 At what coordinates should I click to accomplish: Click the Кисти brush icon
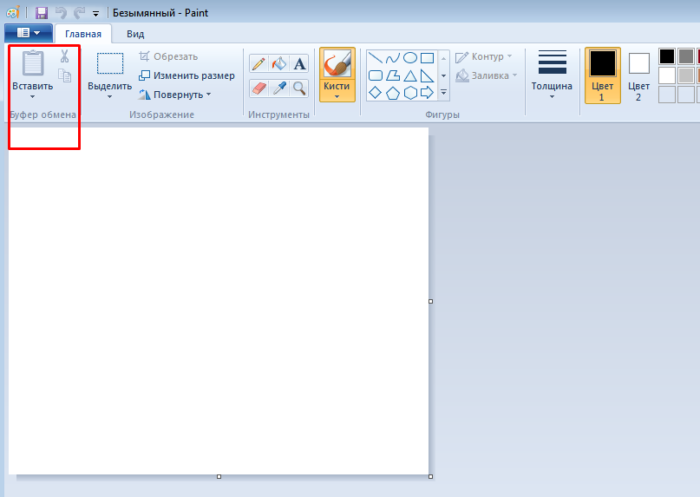coord(337,63)
